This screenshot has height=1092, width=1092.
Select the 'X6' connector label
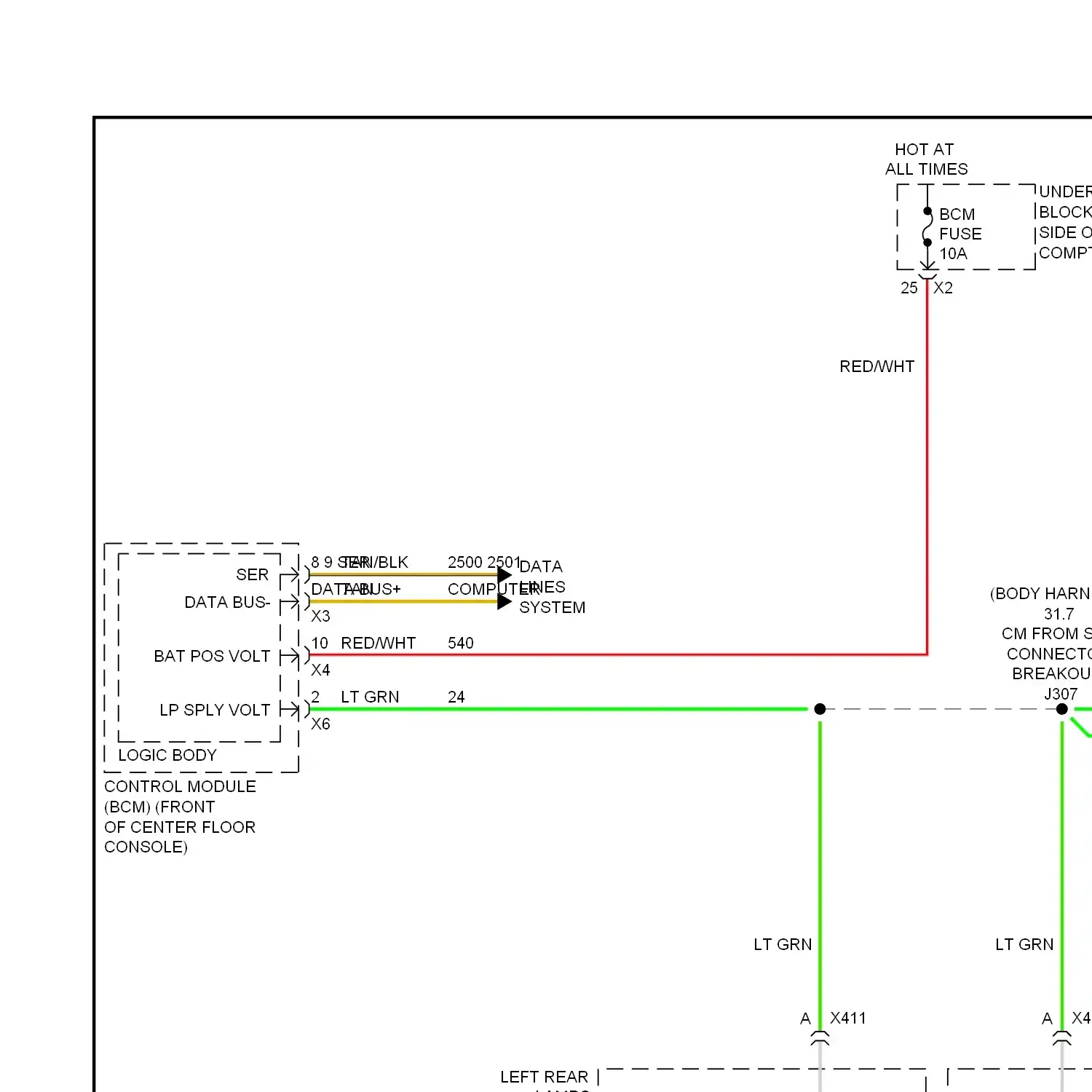click(x=320, y=724)
